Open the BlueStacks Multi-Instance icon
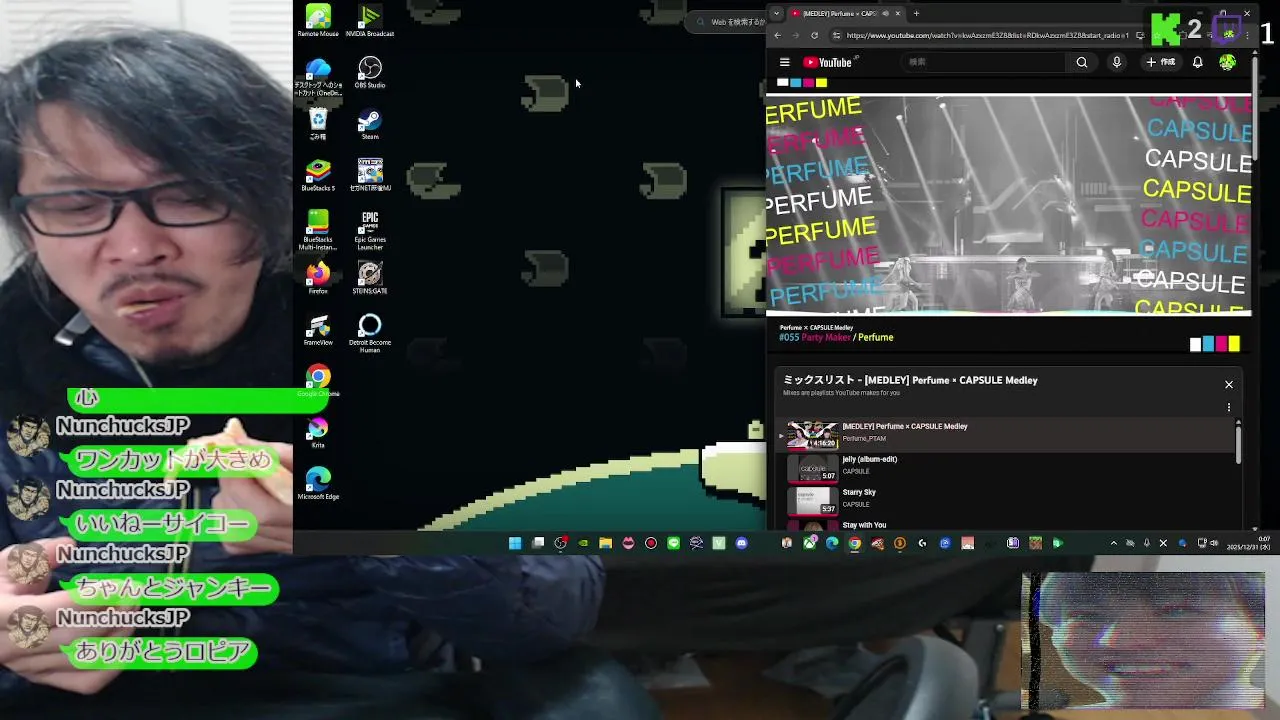 coord(318,230)
